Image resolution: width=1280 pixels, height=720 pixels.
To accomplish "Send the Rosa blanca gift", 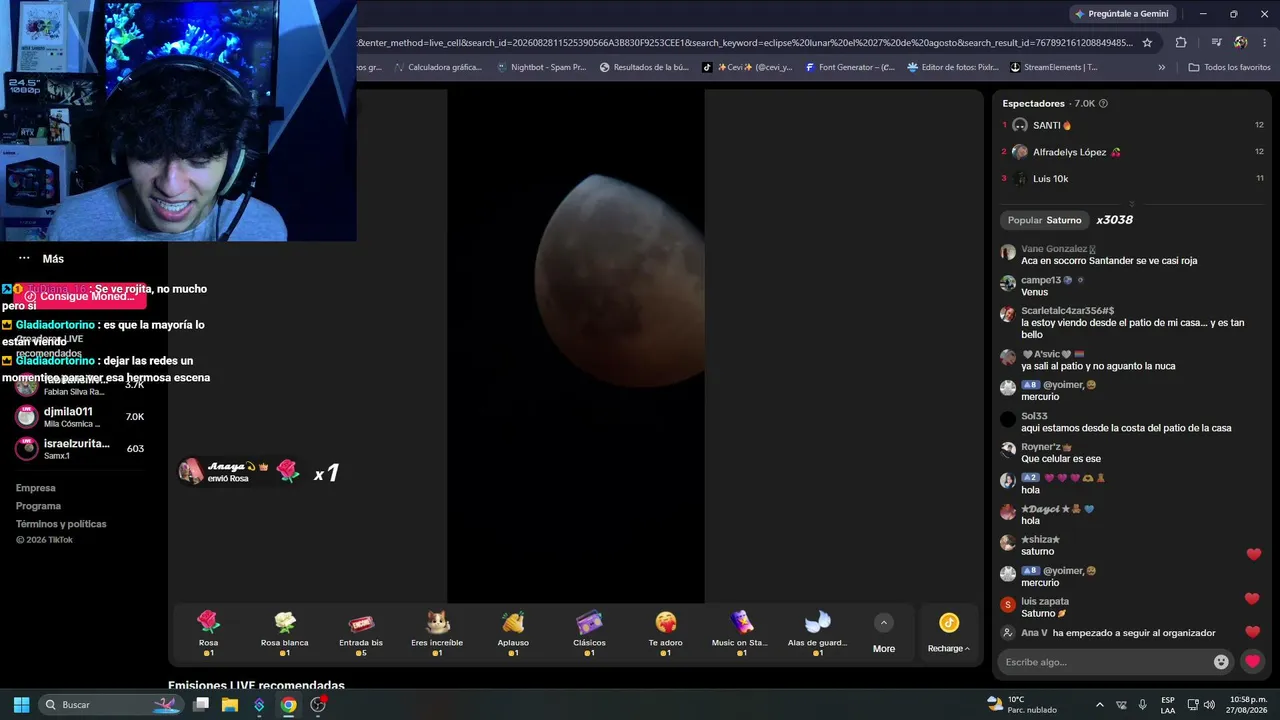I will 285,634.
